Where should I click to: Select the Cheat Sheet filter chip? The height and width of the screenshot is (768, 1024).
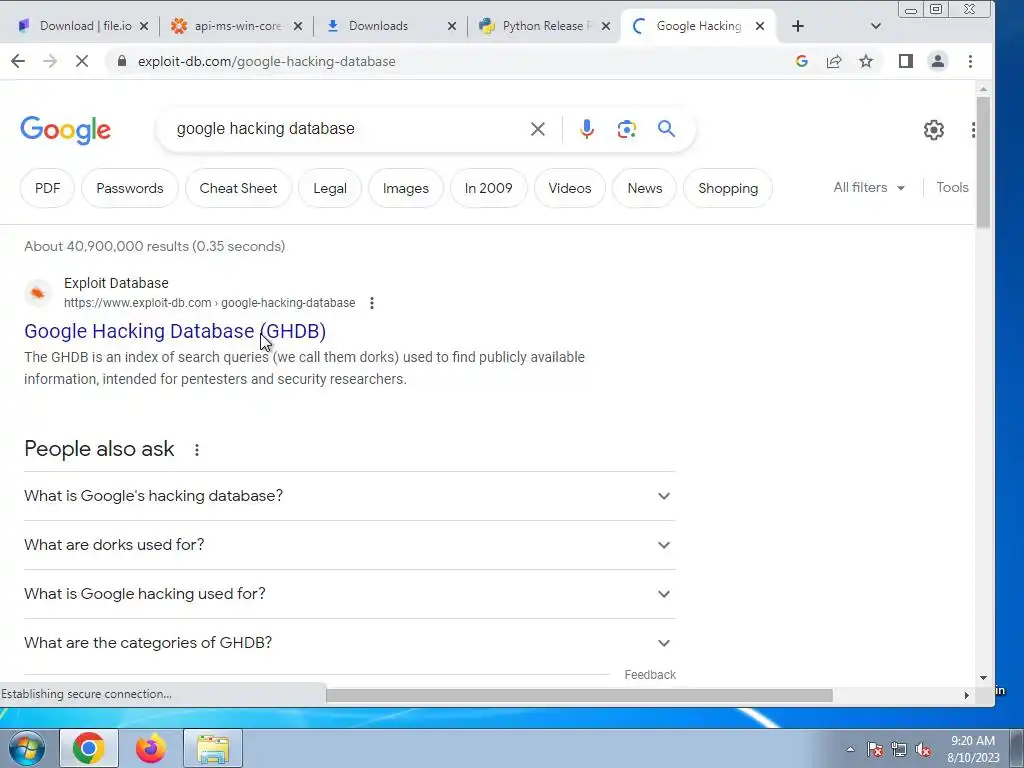pyautogui.click(x=238, y=188)
